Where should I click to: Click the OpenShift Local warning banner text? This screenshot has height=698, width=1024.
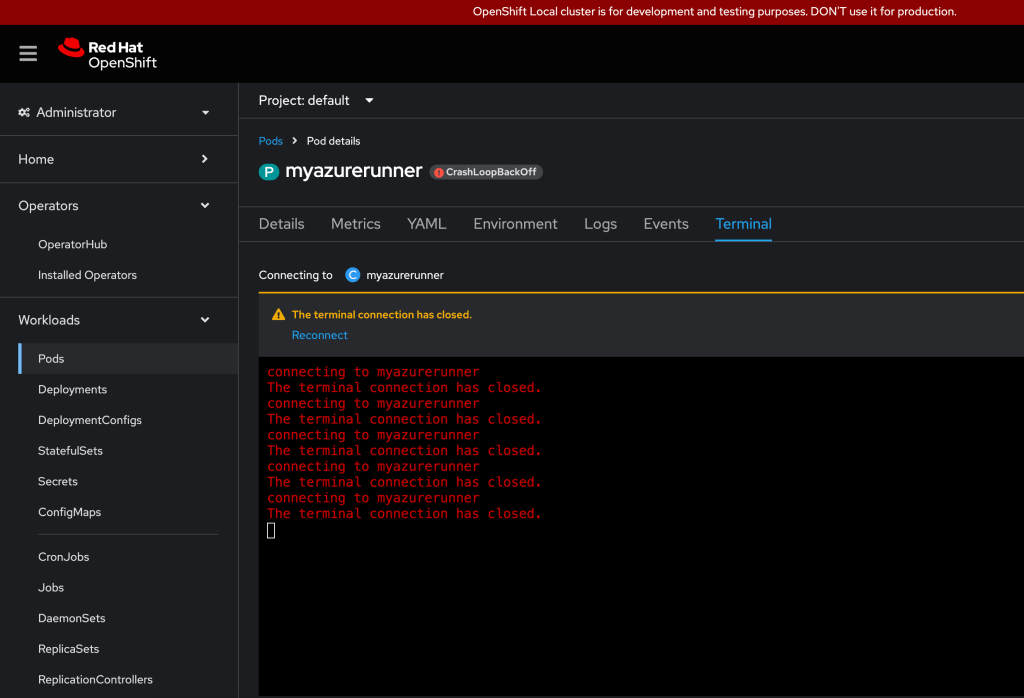pos(714,12)
